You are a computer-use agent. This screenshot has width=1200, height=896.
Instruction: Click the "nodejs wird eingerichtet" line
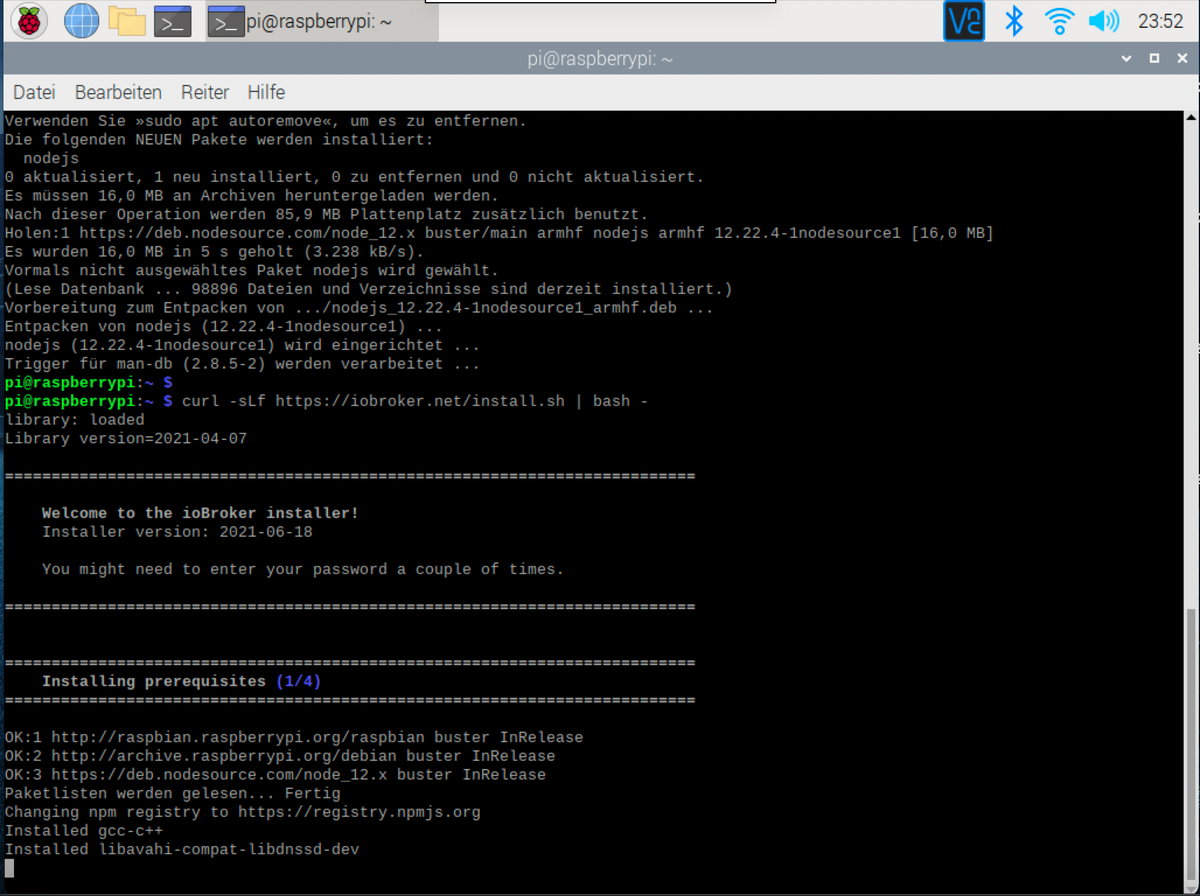[243, 345]
